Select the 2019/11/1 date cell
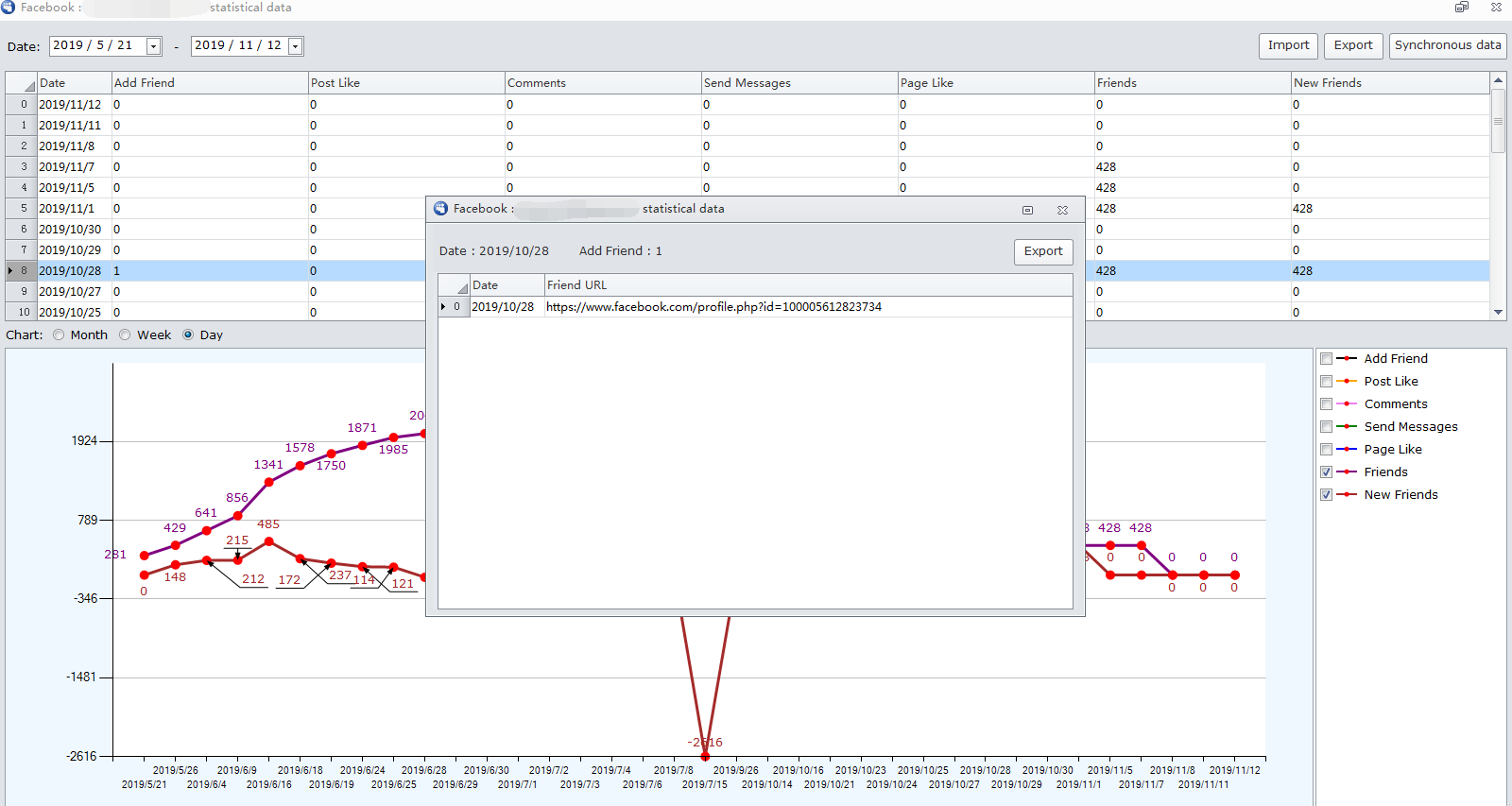The image size is (1512, 806). [x=74, y=209]
